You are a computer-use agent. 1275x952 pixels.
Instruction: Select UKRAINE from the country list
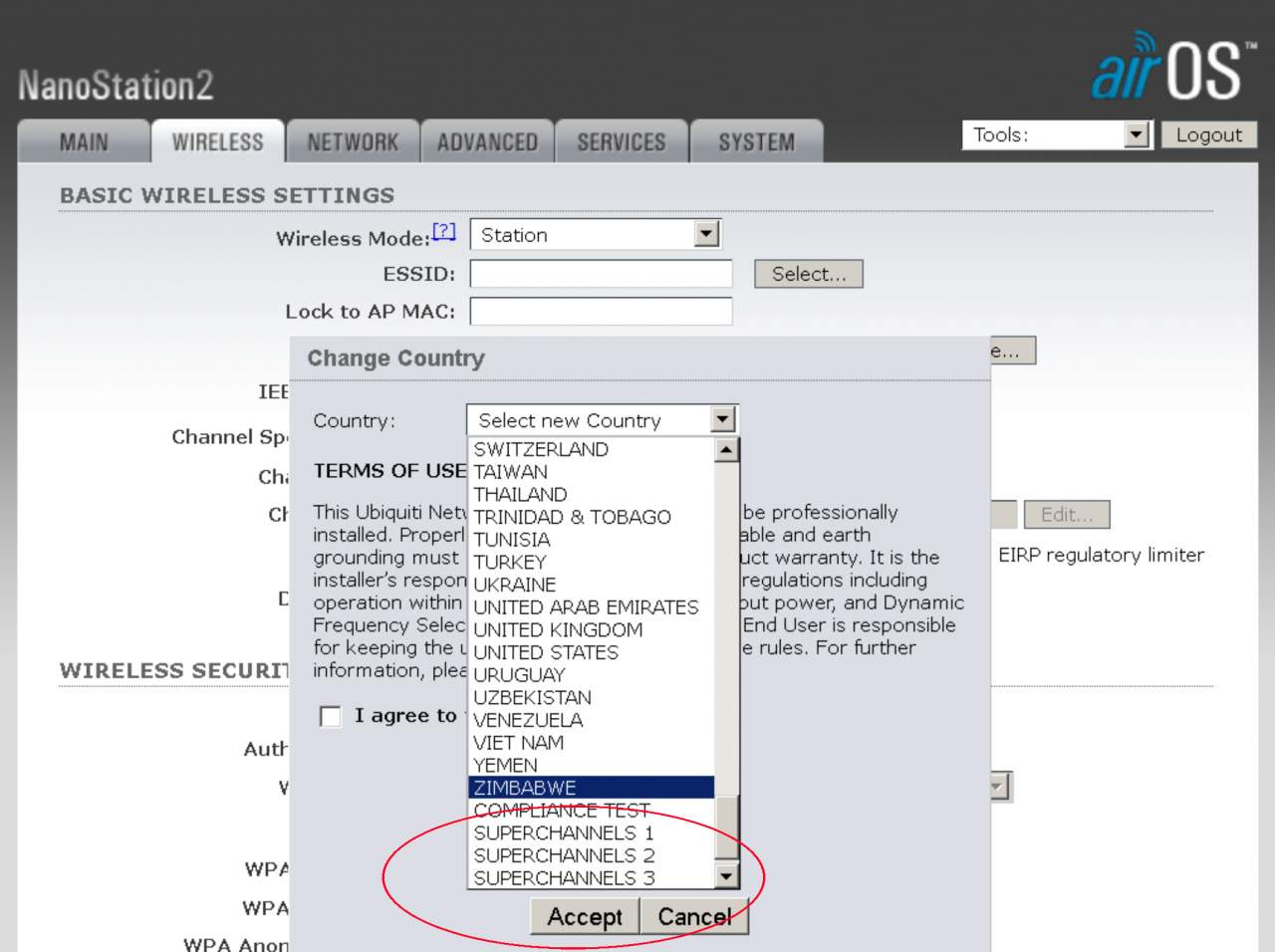point(592,585)
